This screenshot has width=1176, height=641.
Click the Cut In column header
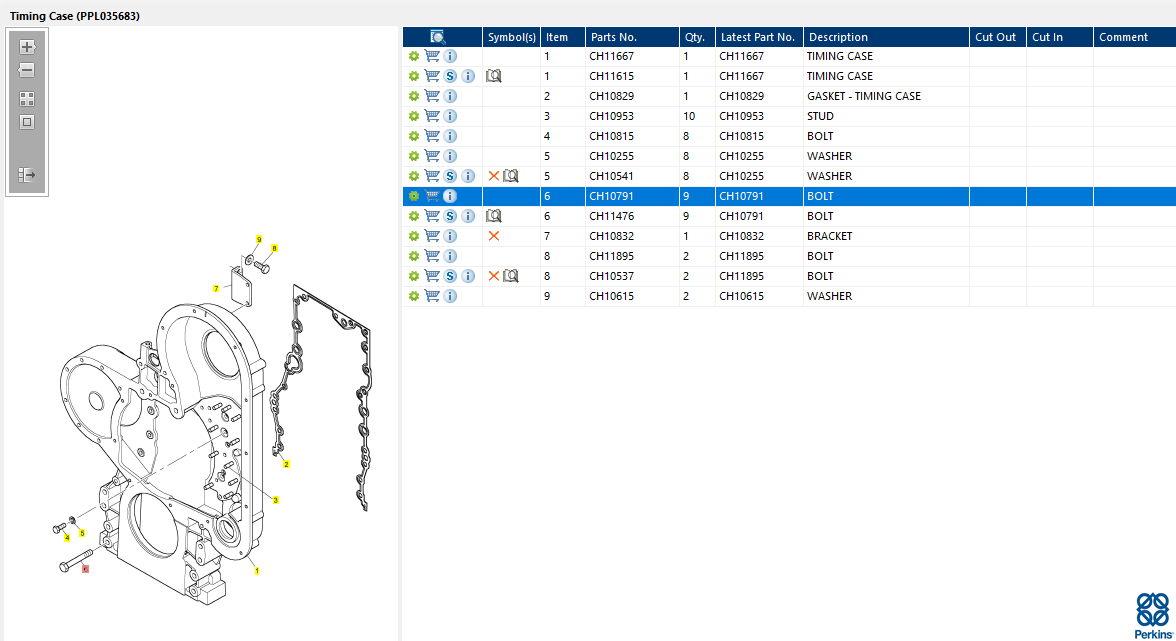coord(1060,37)
